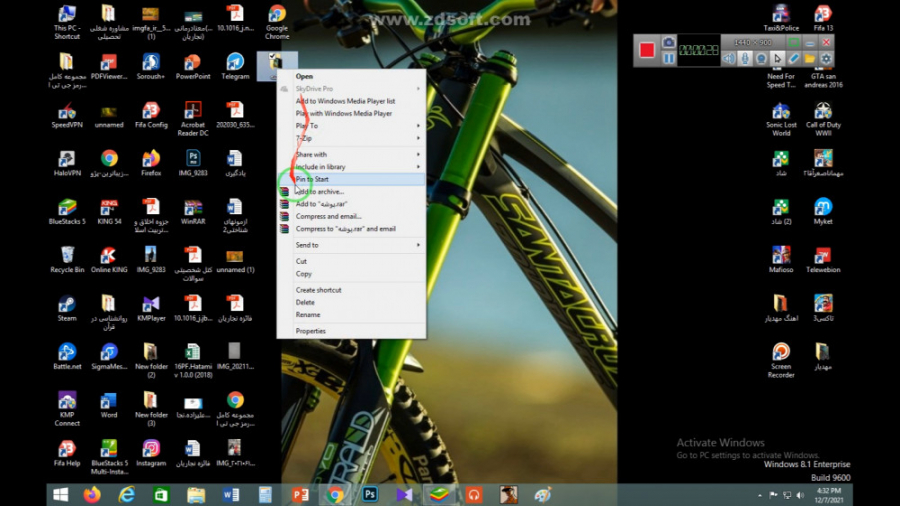Open recorder settings gear
The image size is (900, 506).
pos(826,59)
